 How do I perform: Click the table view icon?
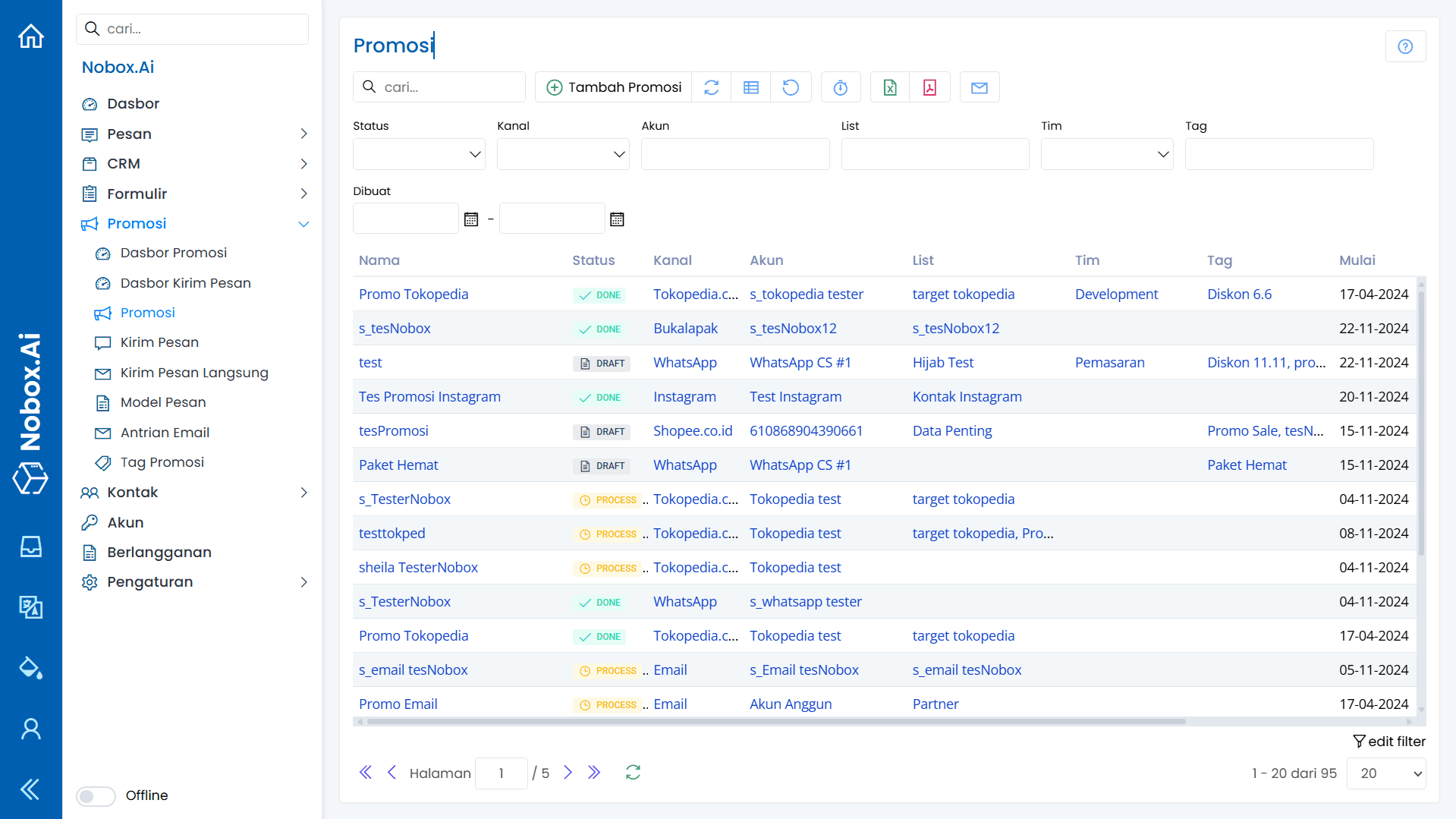click(750, 87)
